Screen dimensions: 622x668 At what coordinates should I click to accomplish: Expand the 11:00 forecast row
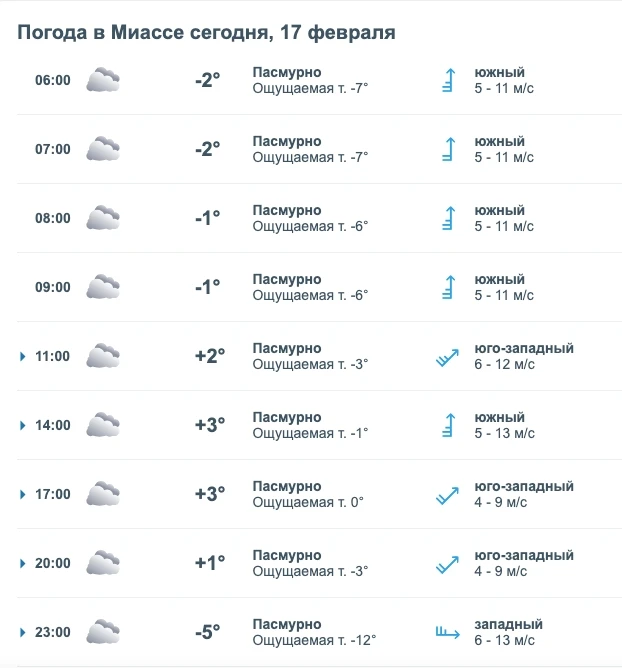pyautogui.click(x=22, y=356)
